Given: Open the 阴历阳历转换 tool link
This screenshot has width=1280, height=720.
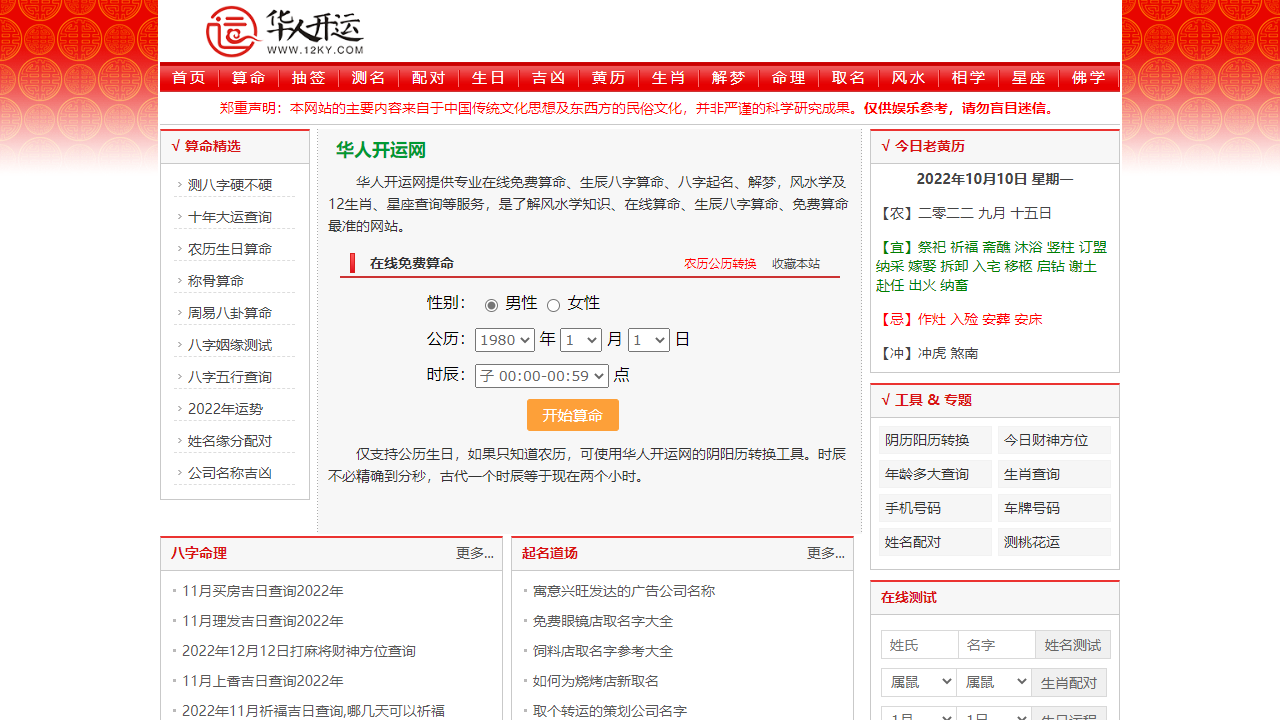Looking at the screenshot, I should (935, 440).
